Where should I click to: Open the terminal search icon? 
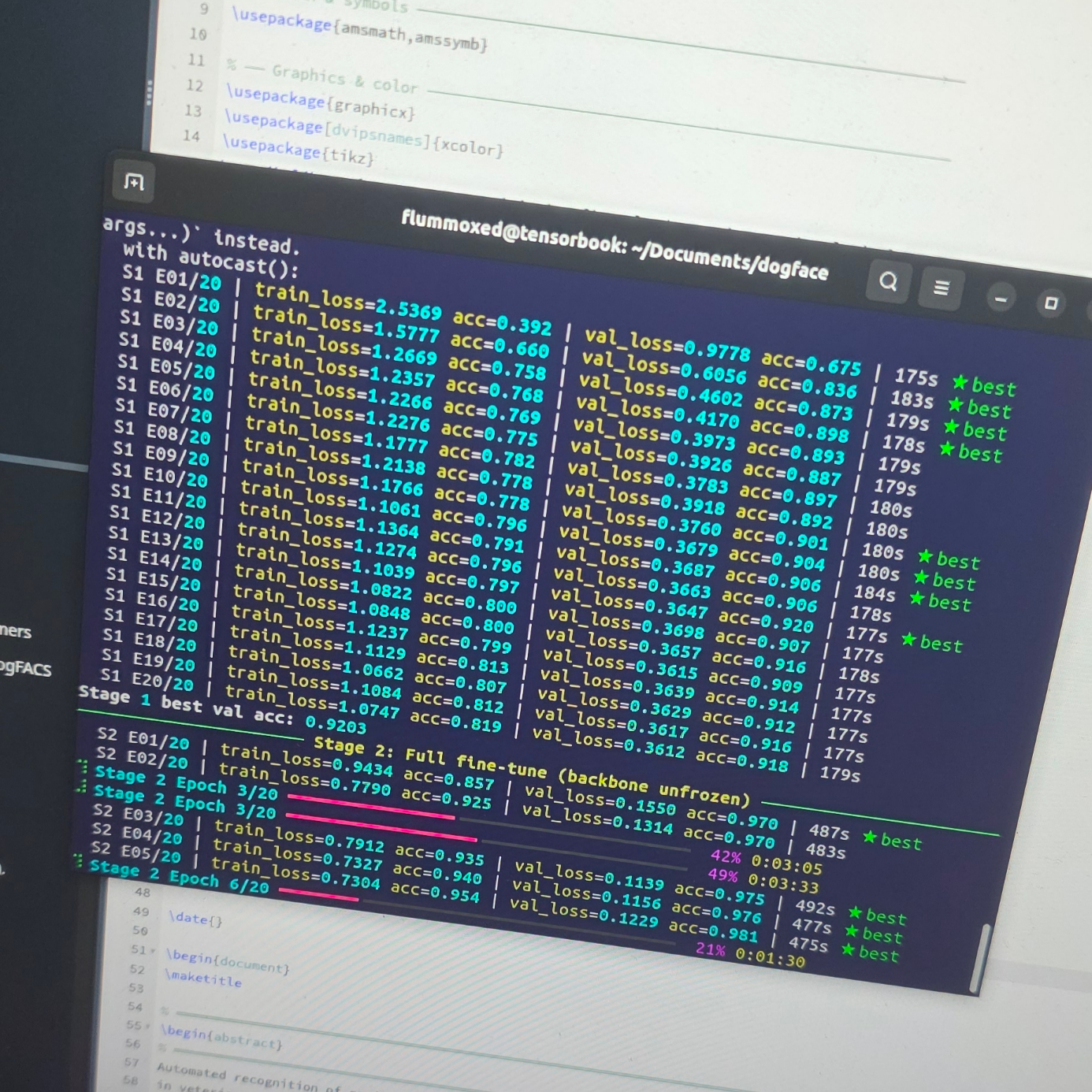(x=888, y=281)
